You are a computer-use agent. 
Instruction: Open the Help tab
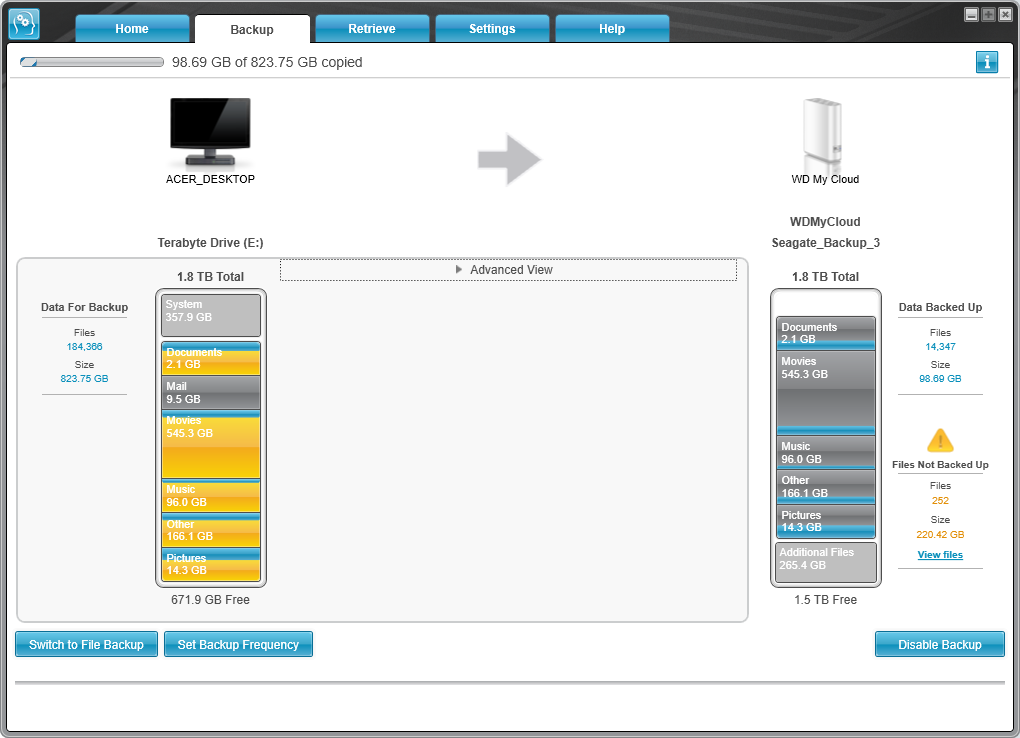click(611, 29)
